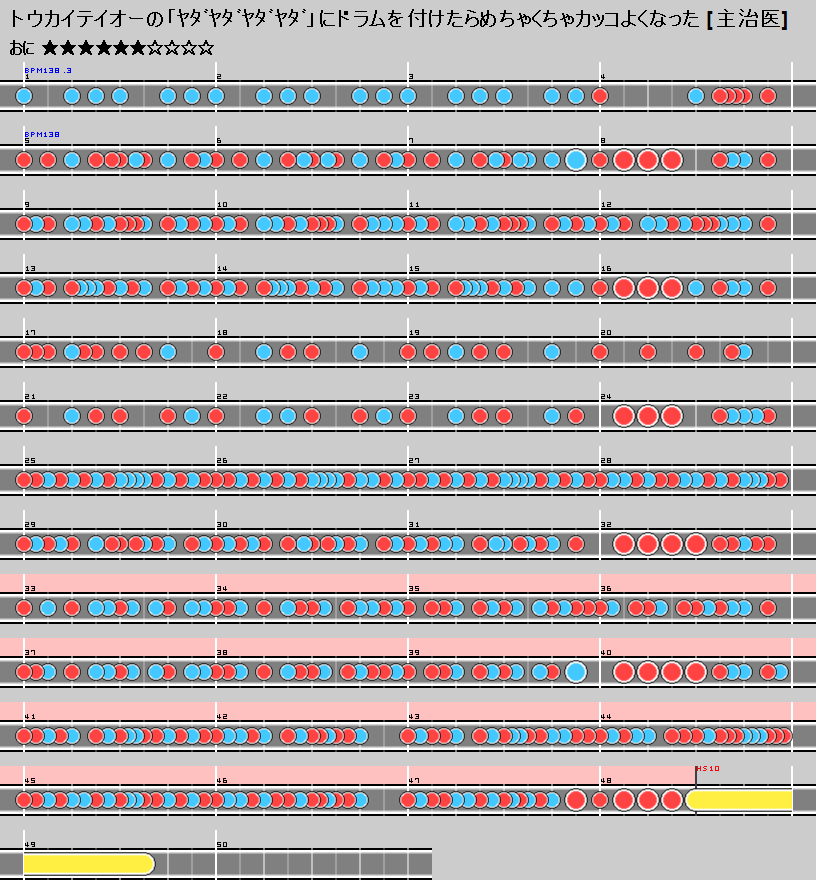Click the large blue note ending measure 39

576,672
